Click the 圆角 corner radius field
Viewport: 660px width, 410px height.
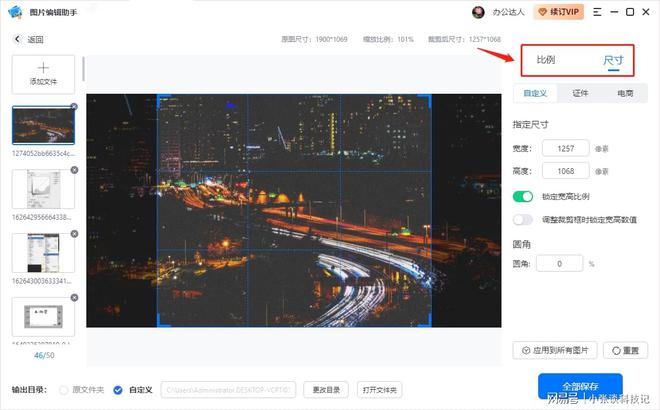click(x=559, y=264)
